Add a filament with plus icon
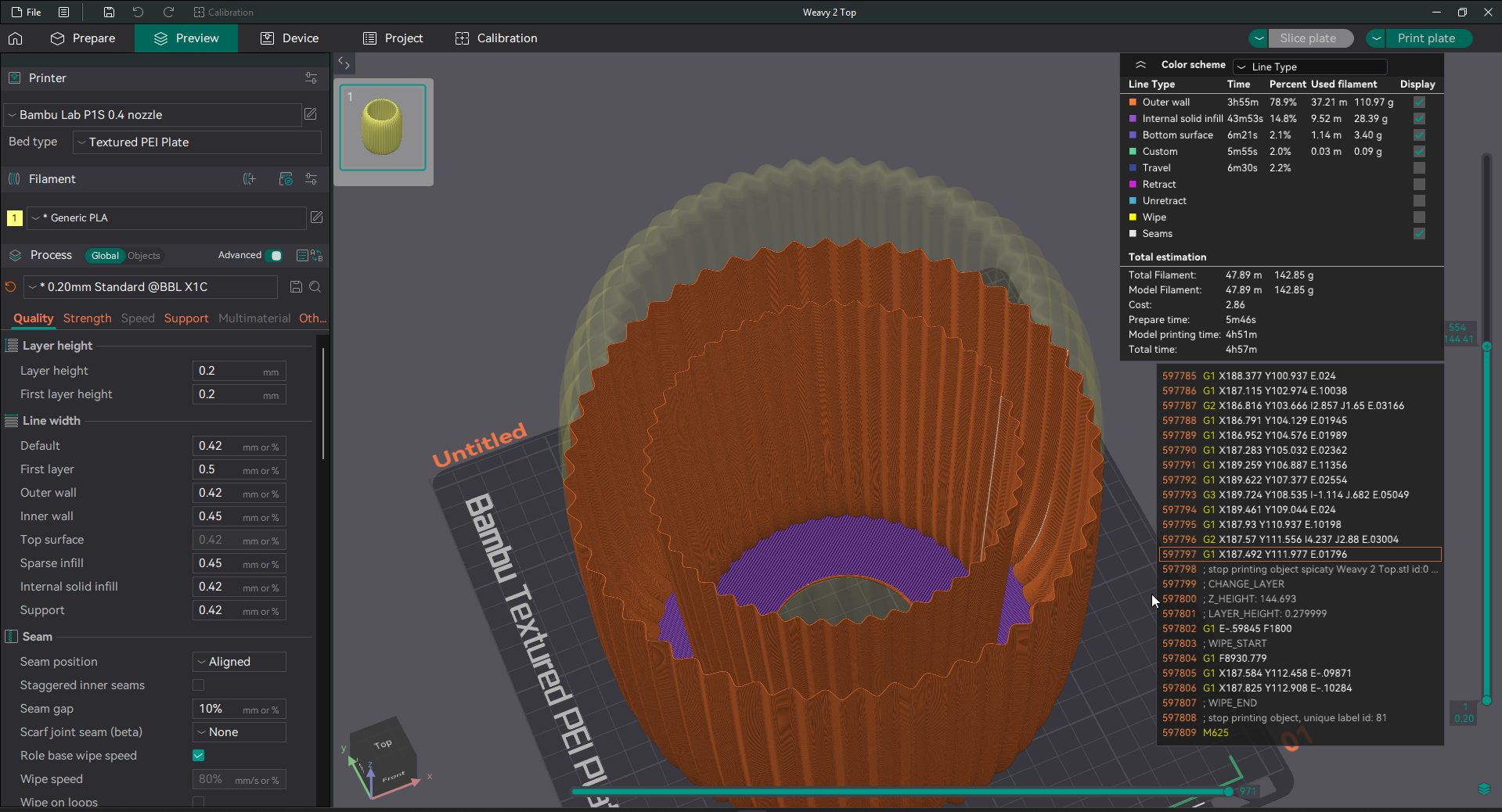Viewport: 1502px width, 812px height. (250, 179)
